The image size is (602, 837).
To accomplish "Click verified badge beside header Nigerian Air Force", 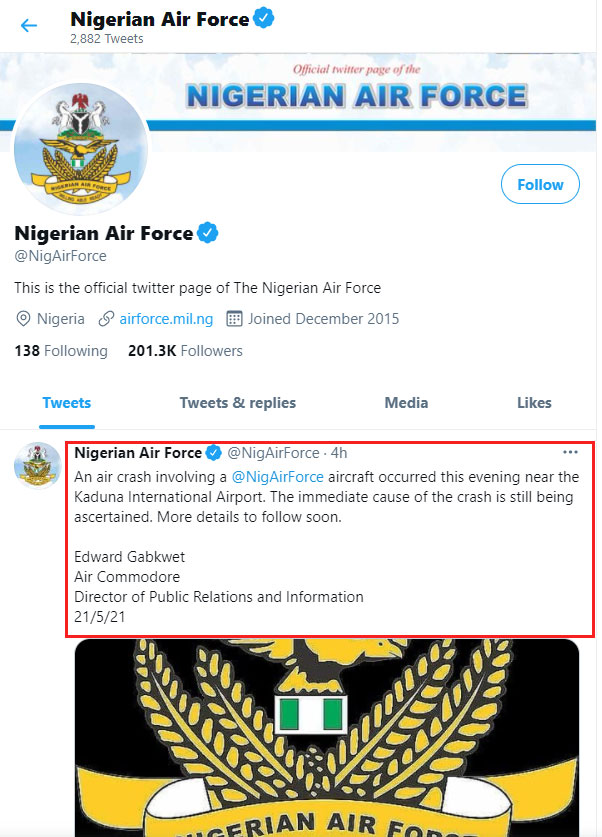I will pyautogui.click(x=265, y=18).
